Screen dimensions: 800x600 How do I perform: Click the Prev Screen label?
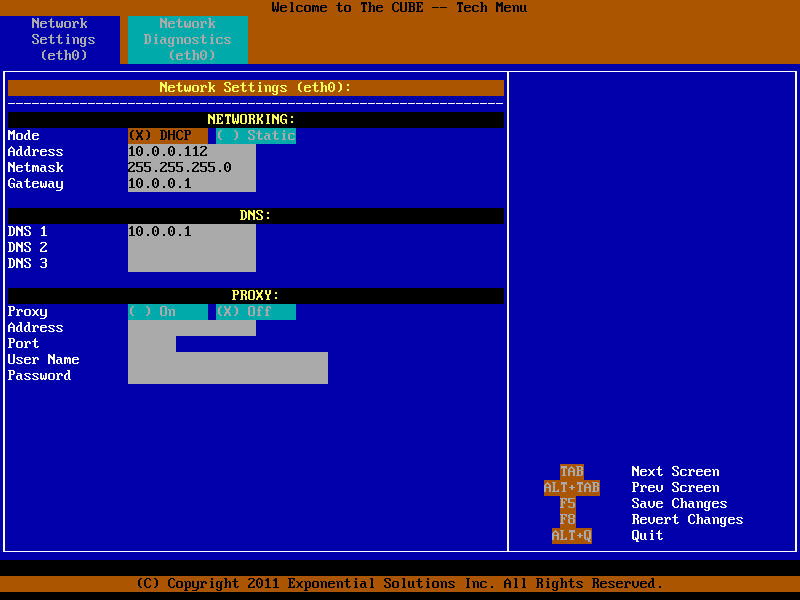(x=676, y=488)
